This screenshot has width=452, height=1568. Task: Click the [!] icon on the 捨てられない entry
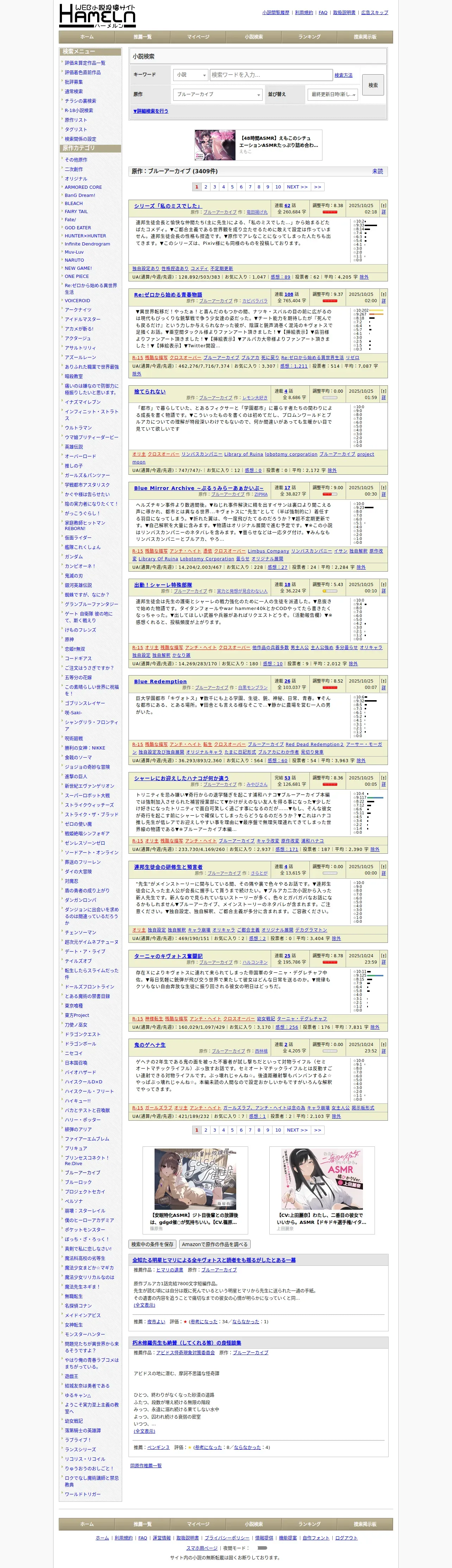[383, 391]
